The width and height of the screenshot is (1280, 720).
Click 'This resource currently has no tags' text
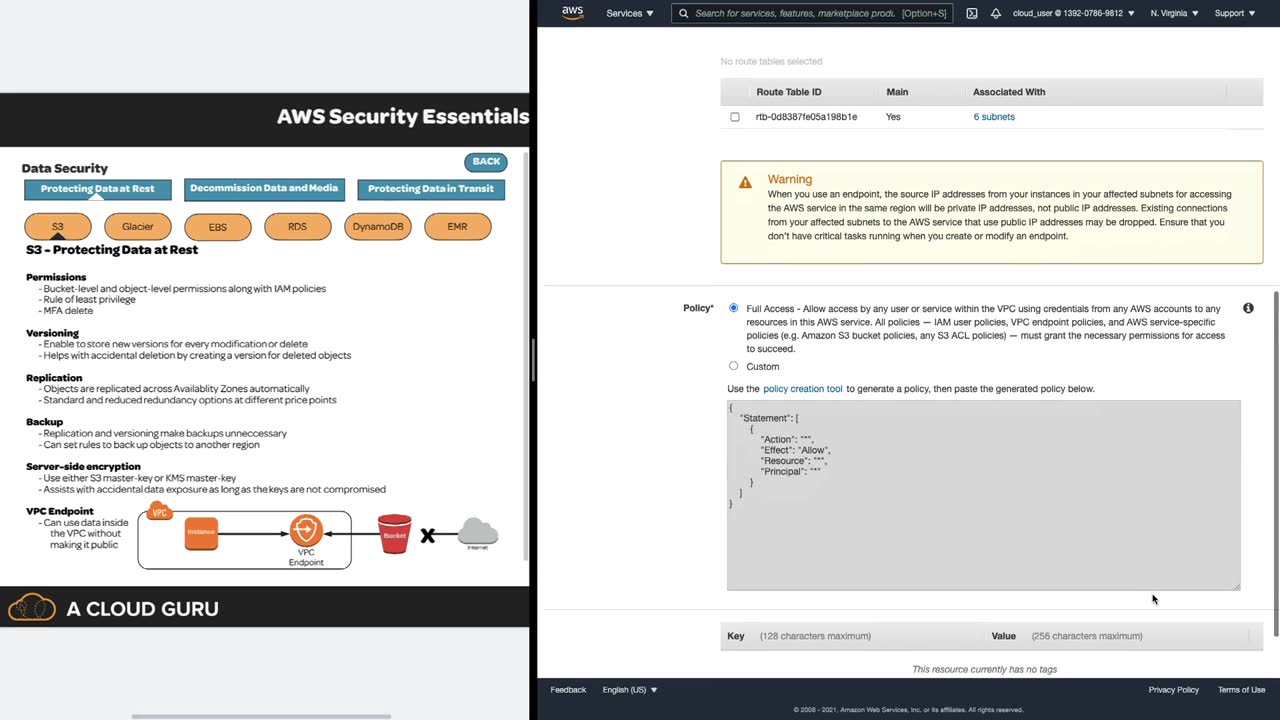(984, 669)
